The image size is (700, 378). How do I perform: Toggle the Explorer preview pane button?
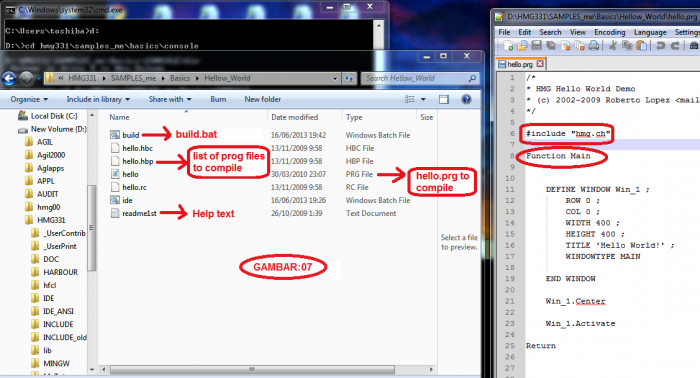coord(444,99)
